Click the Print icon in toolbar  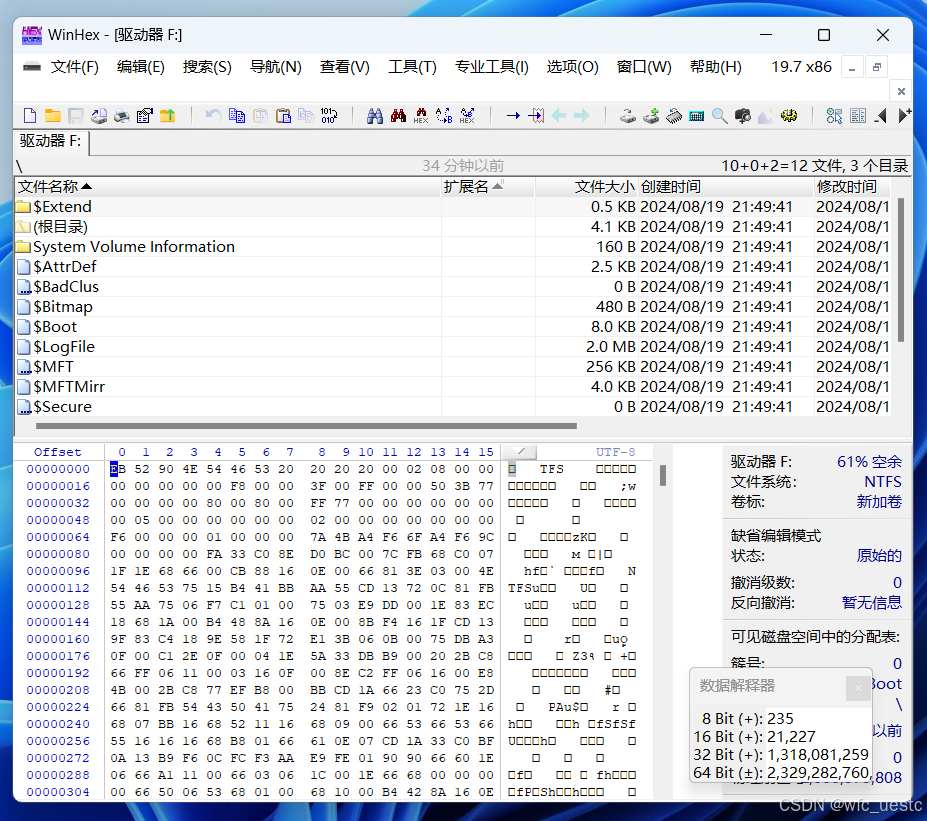pos(122,116)
